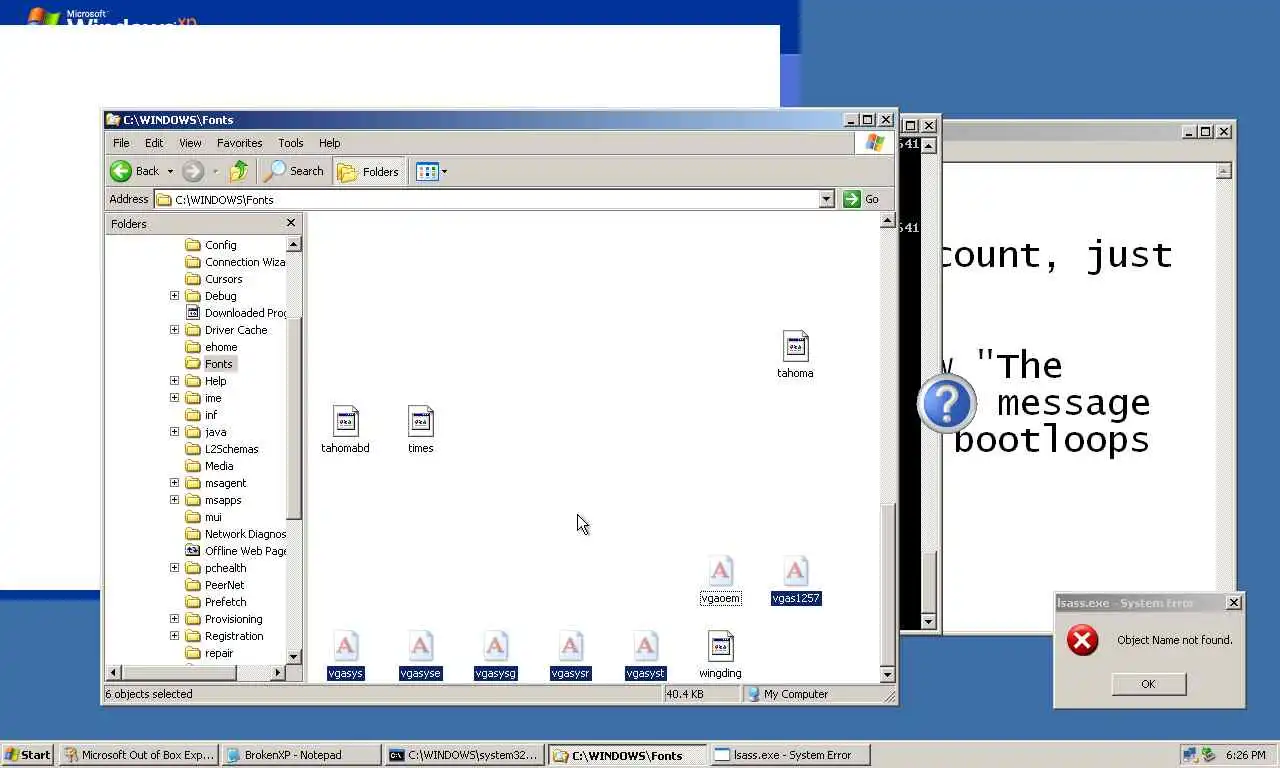Image resolution: width=1280 pixels, height=768 pixels.
Task: Toggle the Folders pane button
Action: 369,171
